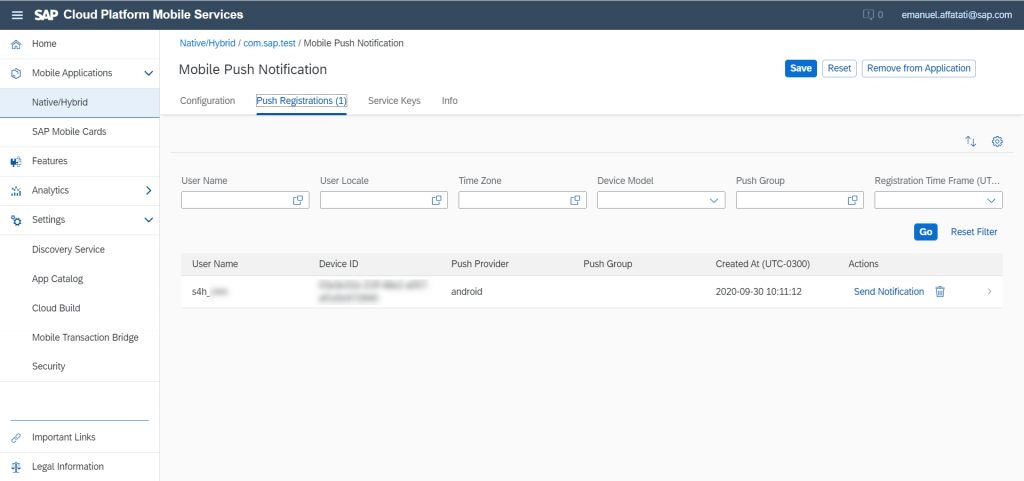Click the Push Group column header
Viewport: 1024px width, 481px height.
(608, 264)
